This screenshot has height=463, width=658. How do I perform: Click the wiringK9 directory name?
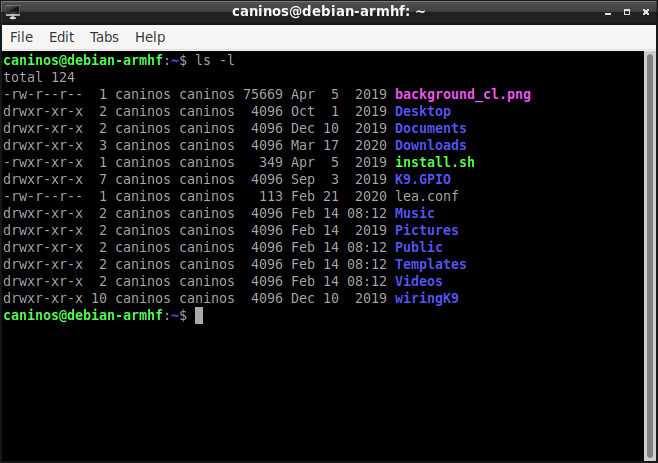point(427,298)
